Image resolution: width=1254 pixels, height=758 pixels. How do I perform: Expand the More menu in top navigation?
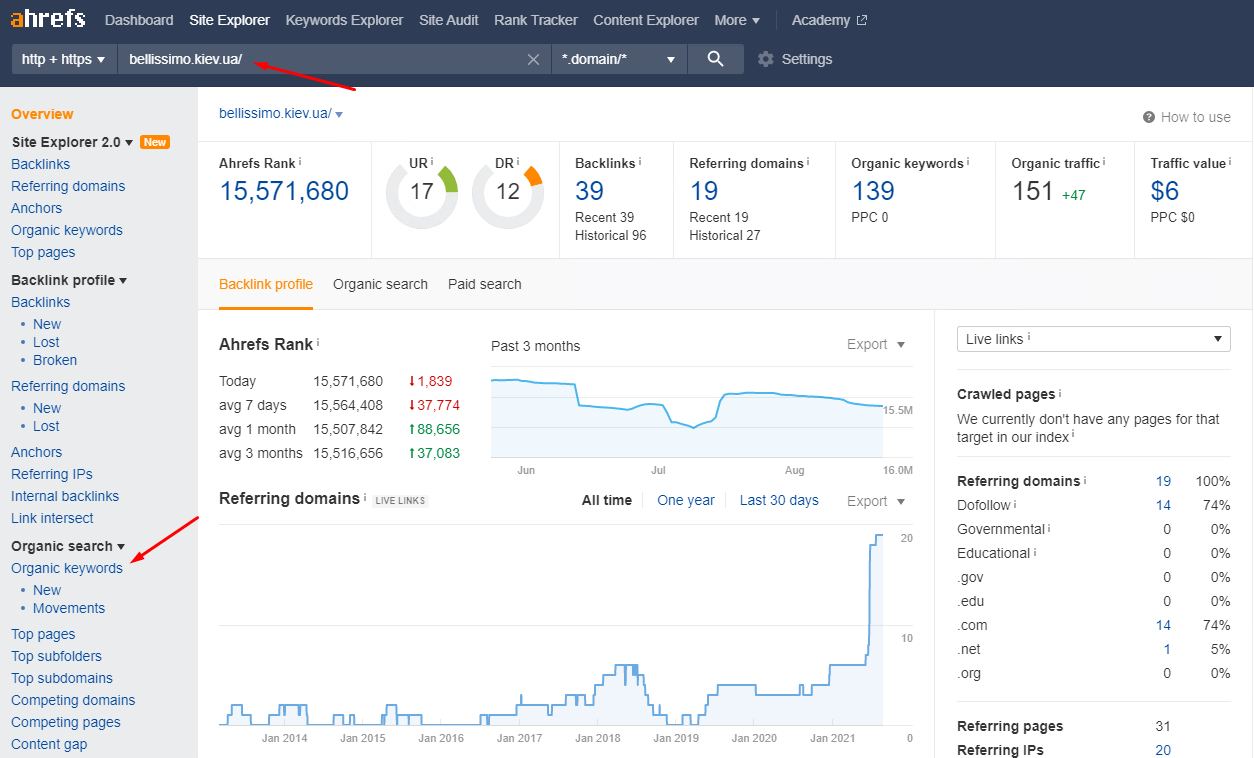pos(737,20)
